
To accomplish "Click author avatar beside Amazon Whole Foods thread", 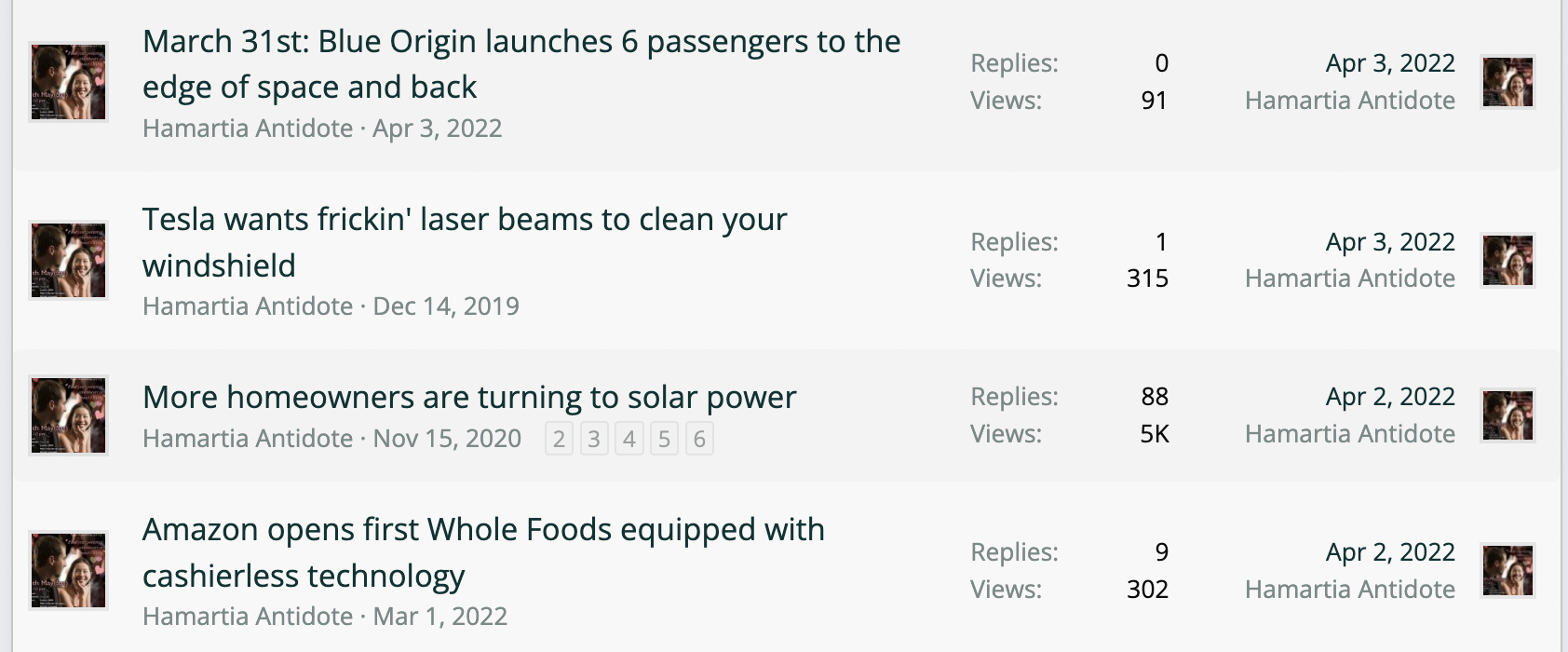I will pos(69,571).
